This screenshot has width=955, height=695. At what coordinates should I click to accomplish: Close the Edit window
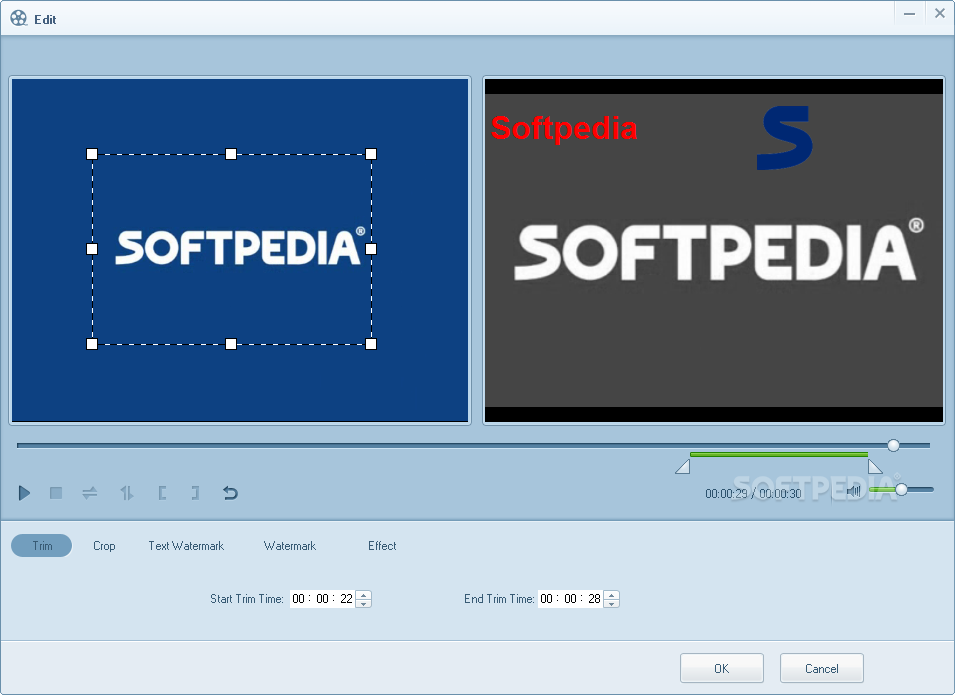pos(940,13)
